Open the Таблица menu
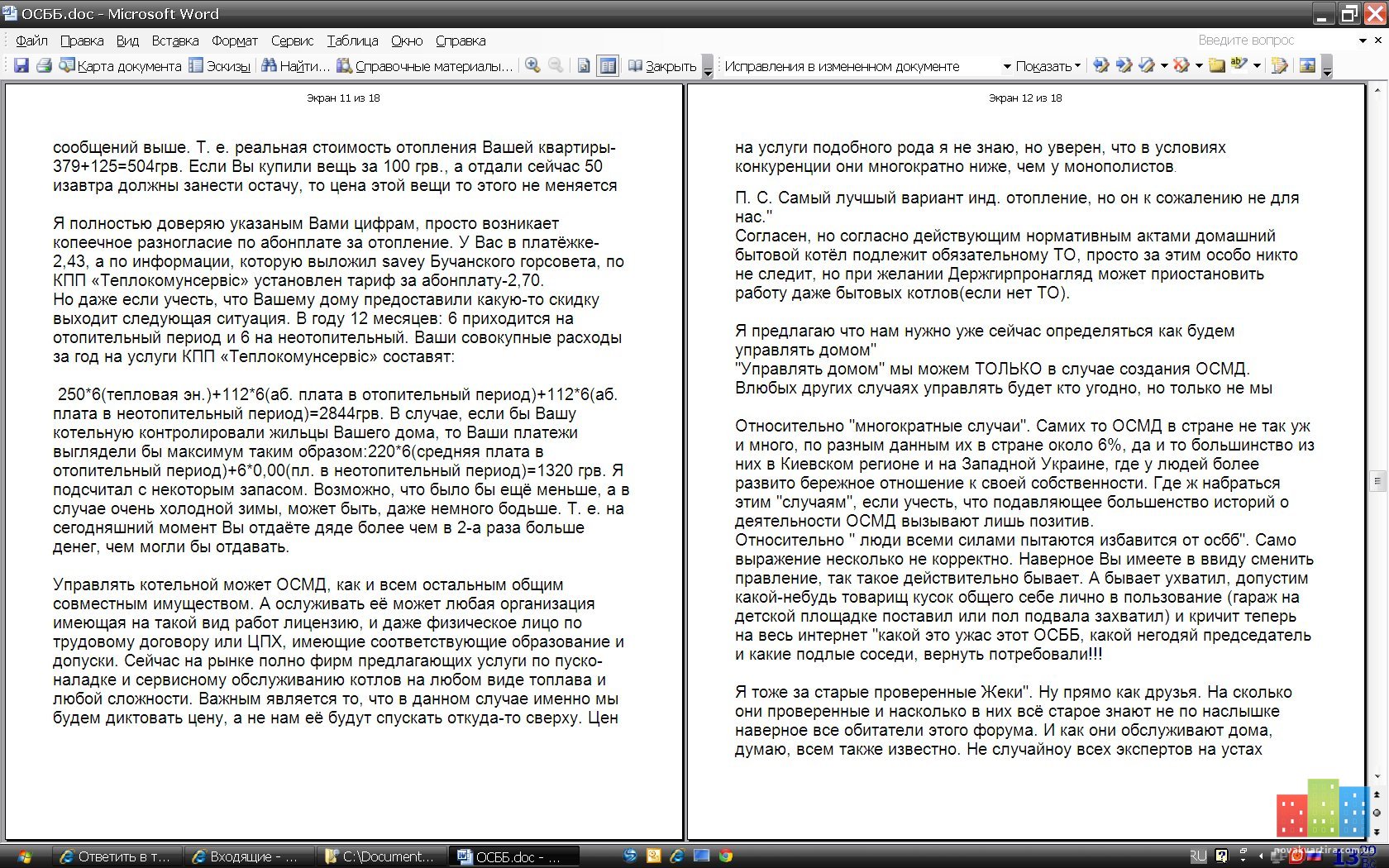1389x868 pixels. [352, 41]
